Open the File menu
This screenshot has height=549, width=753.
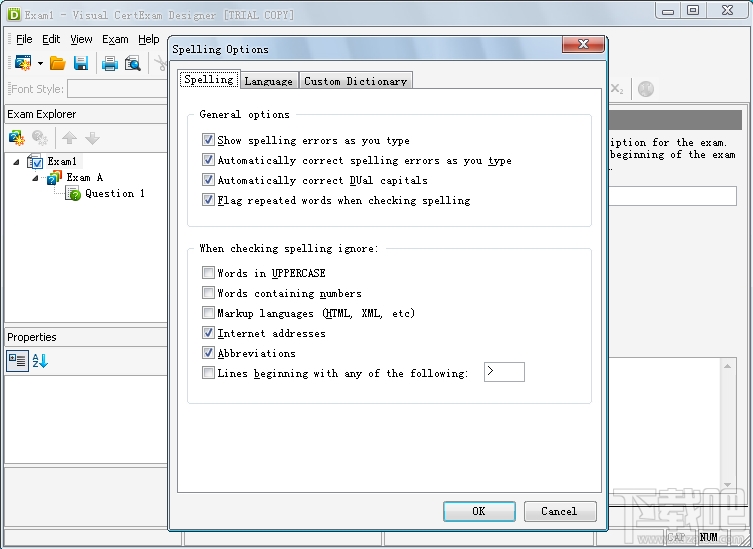click(24, 39)
